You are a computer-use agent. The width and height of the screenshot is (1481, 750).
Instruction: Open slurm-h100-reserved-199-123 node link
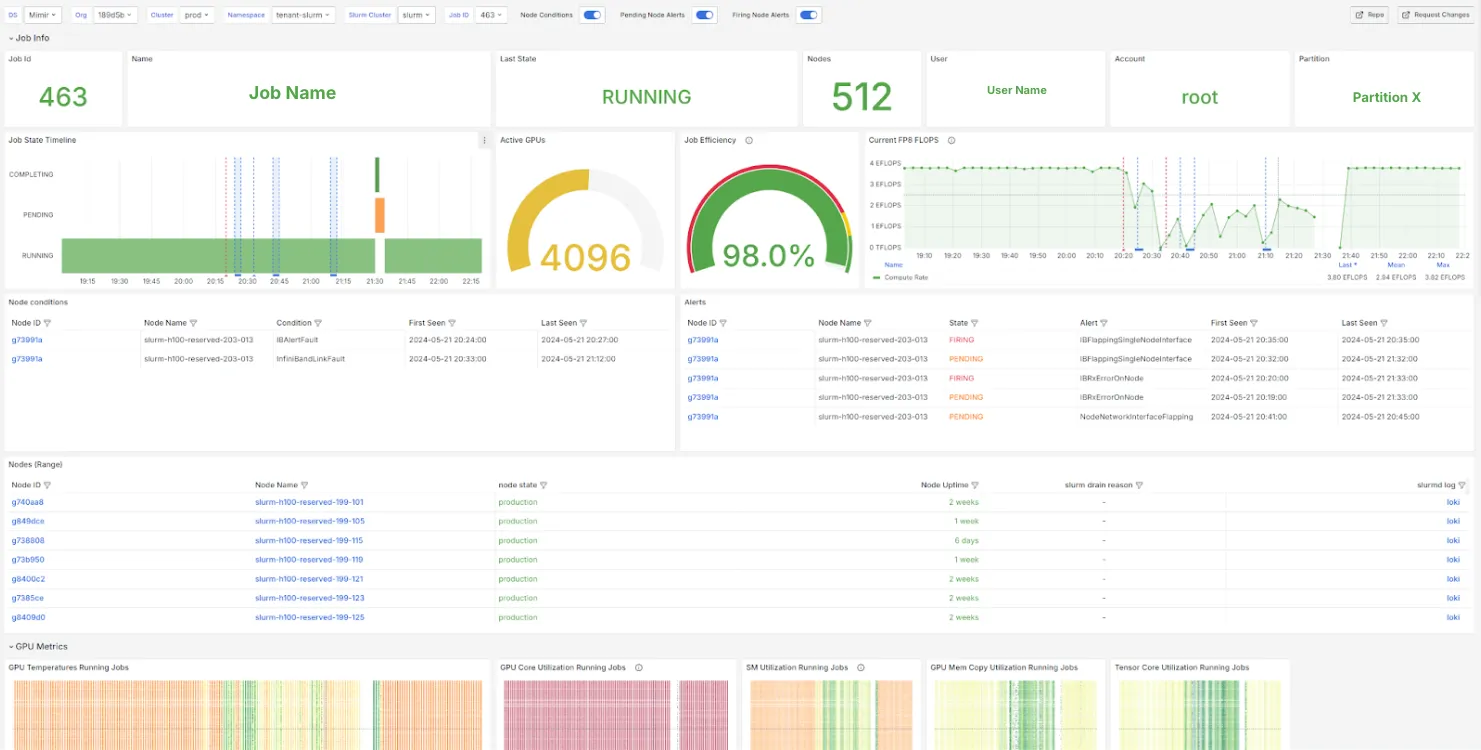[x=309, y=598]
